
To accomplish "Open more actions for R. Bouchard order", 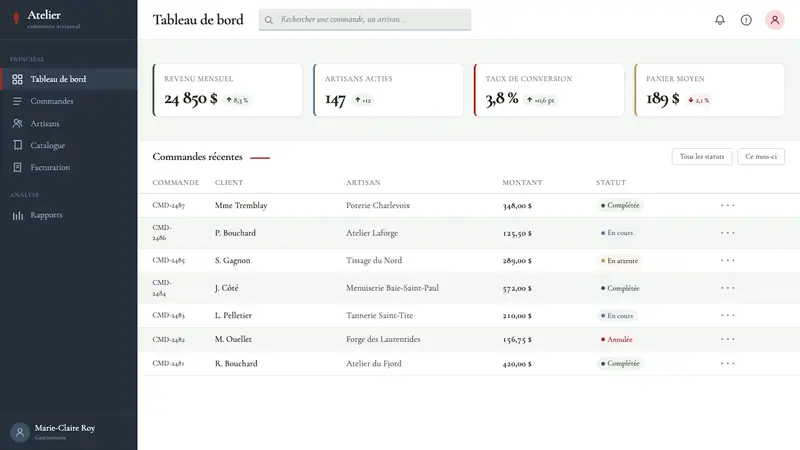I will (728, 363).
